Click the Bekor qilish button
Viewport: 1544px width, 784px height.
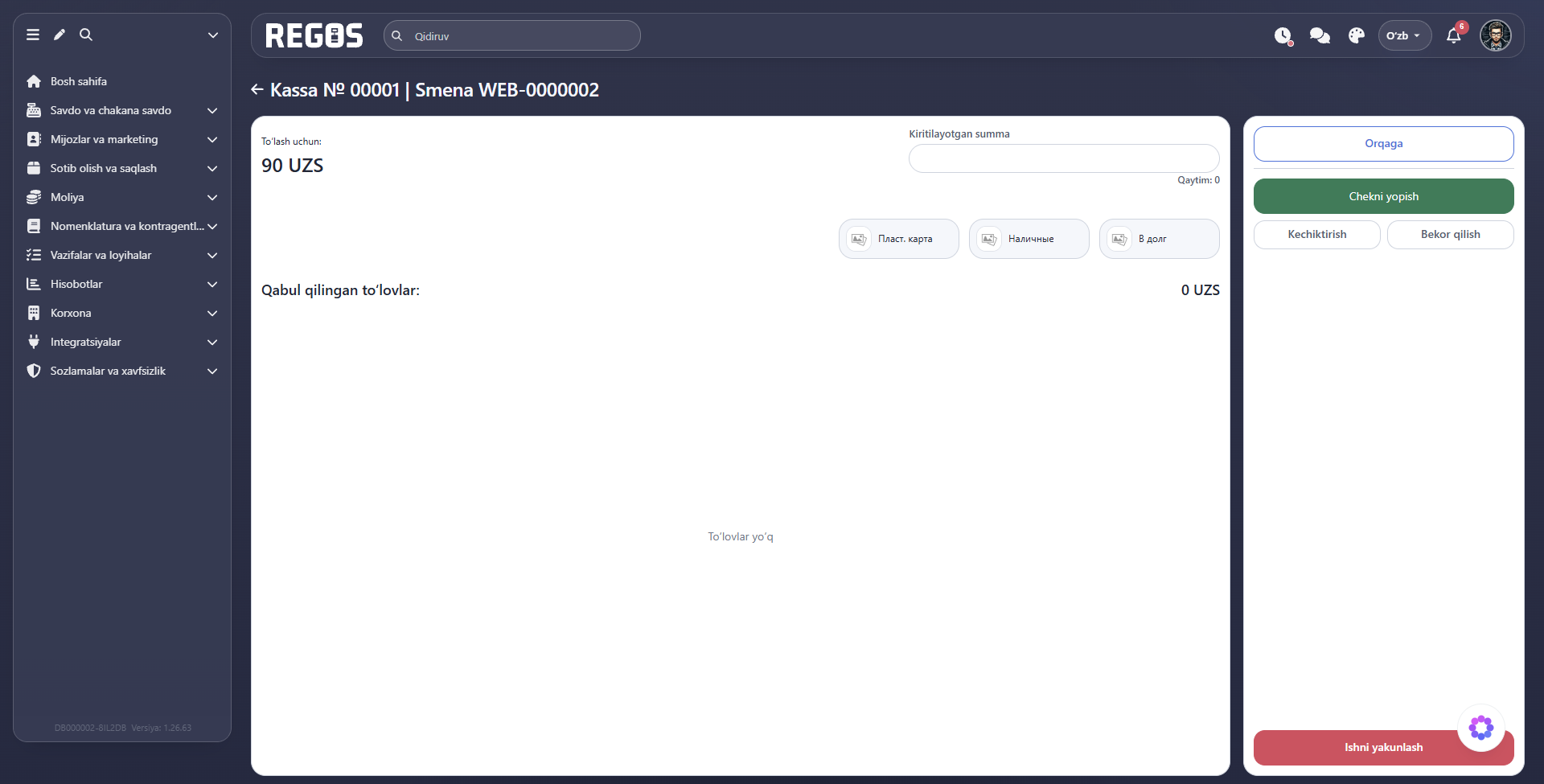1450,234
